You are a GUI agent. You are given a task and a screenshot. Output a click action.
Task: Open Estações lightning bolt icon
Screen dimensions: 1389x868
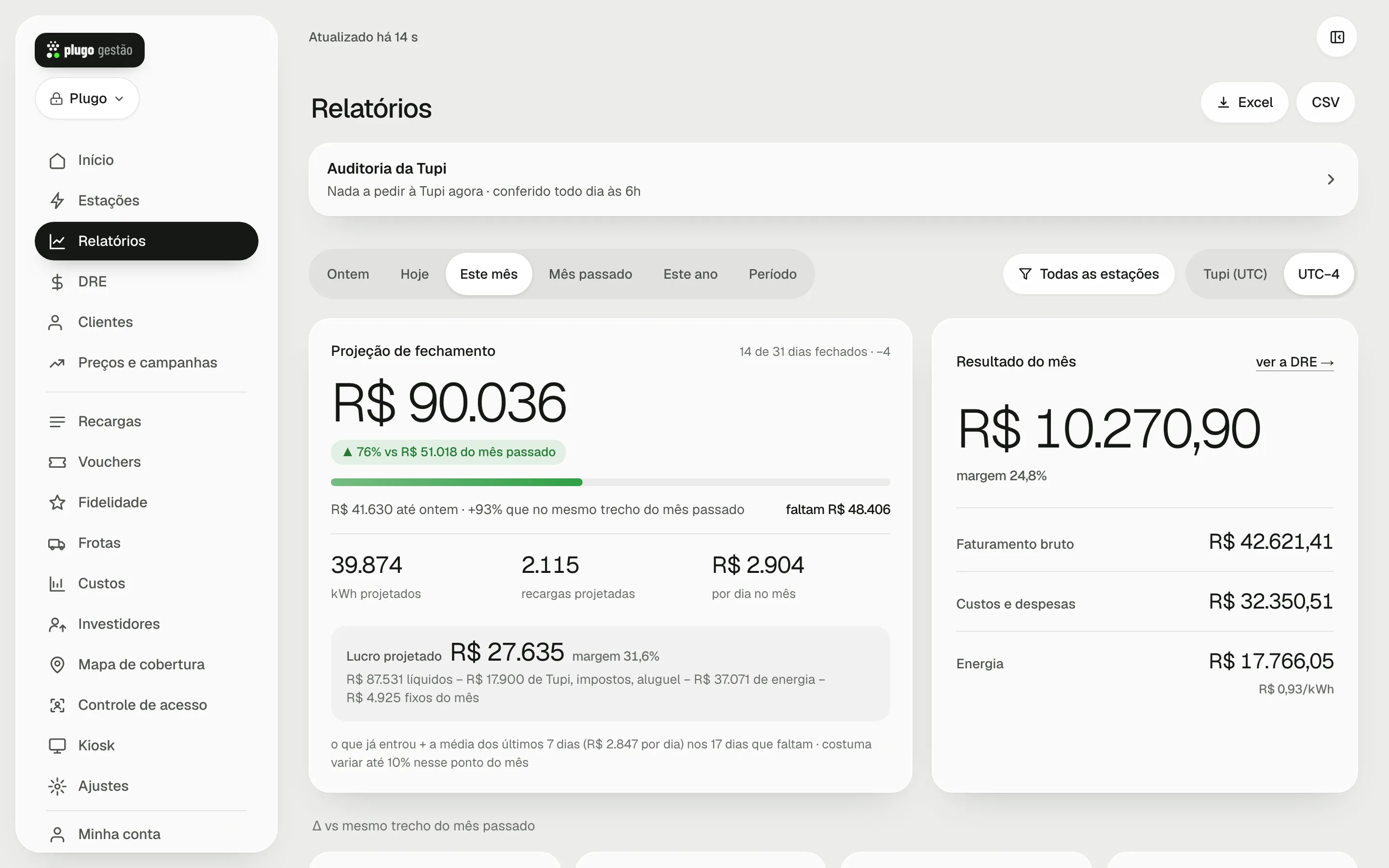click(57, 200)
